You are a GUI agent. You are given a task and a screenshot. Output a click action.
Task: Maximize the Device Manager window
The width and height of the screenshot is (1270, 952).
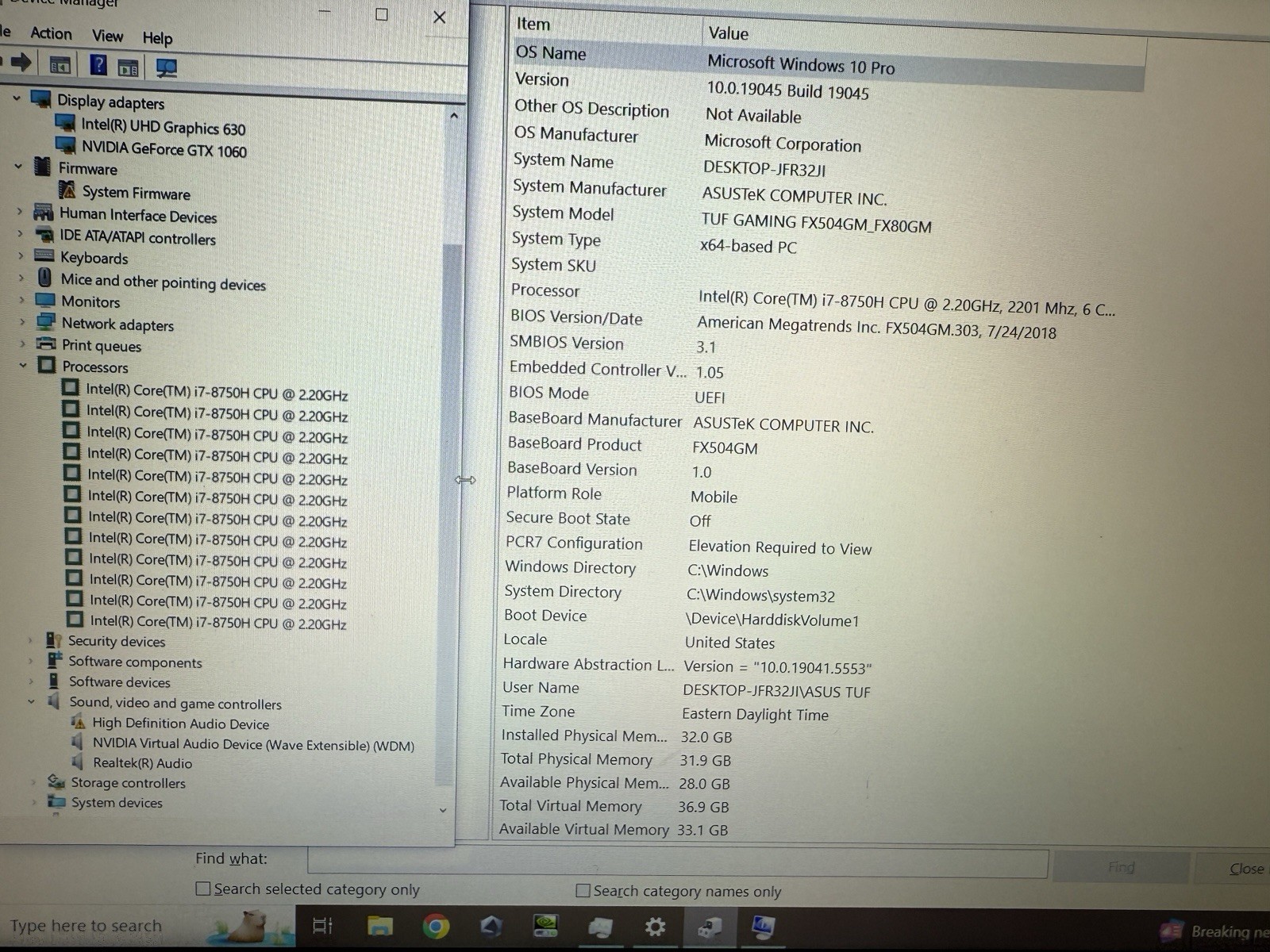382,14
